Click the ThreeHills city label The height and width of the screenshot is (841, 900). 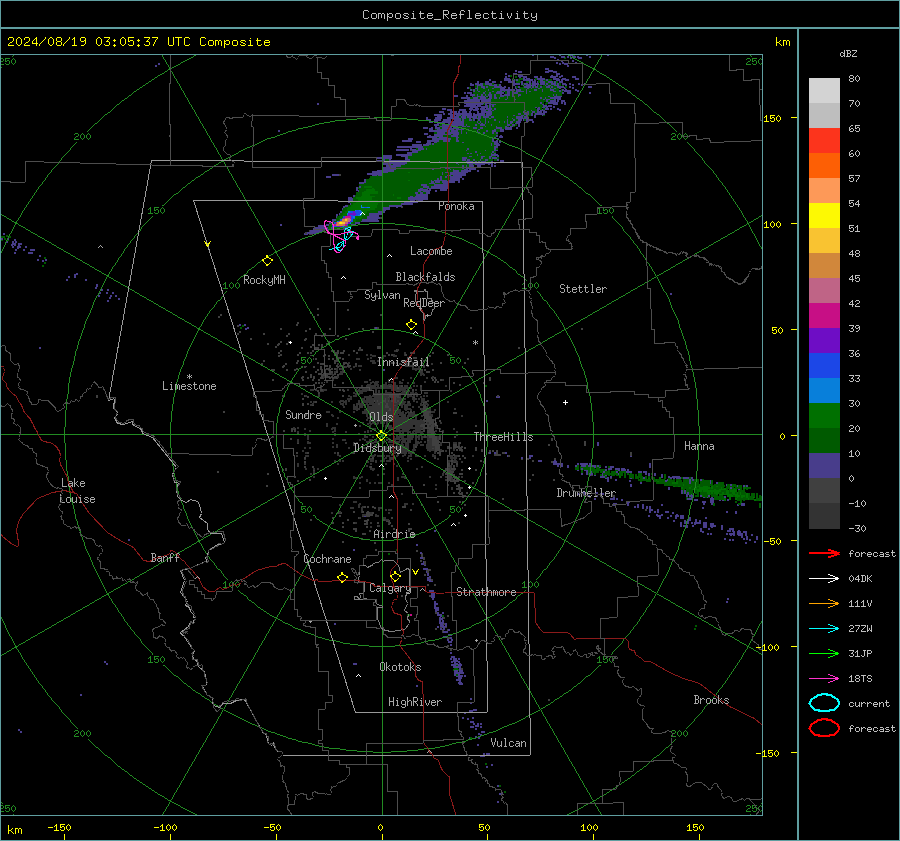pyautogui.click(x=503, y=437)
